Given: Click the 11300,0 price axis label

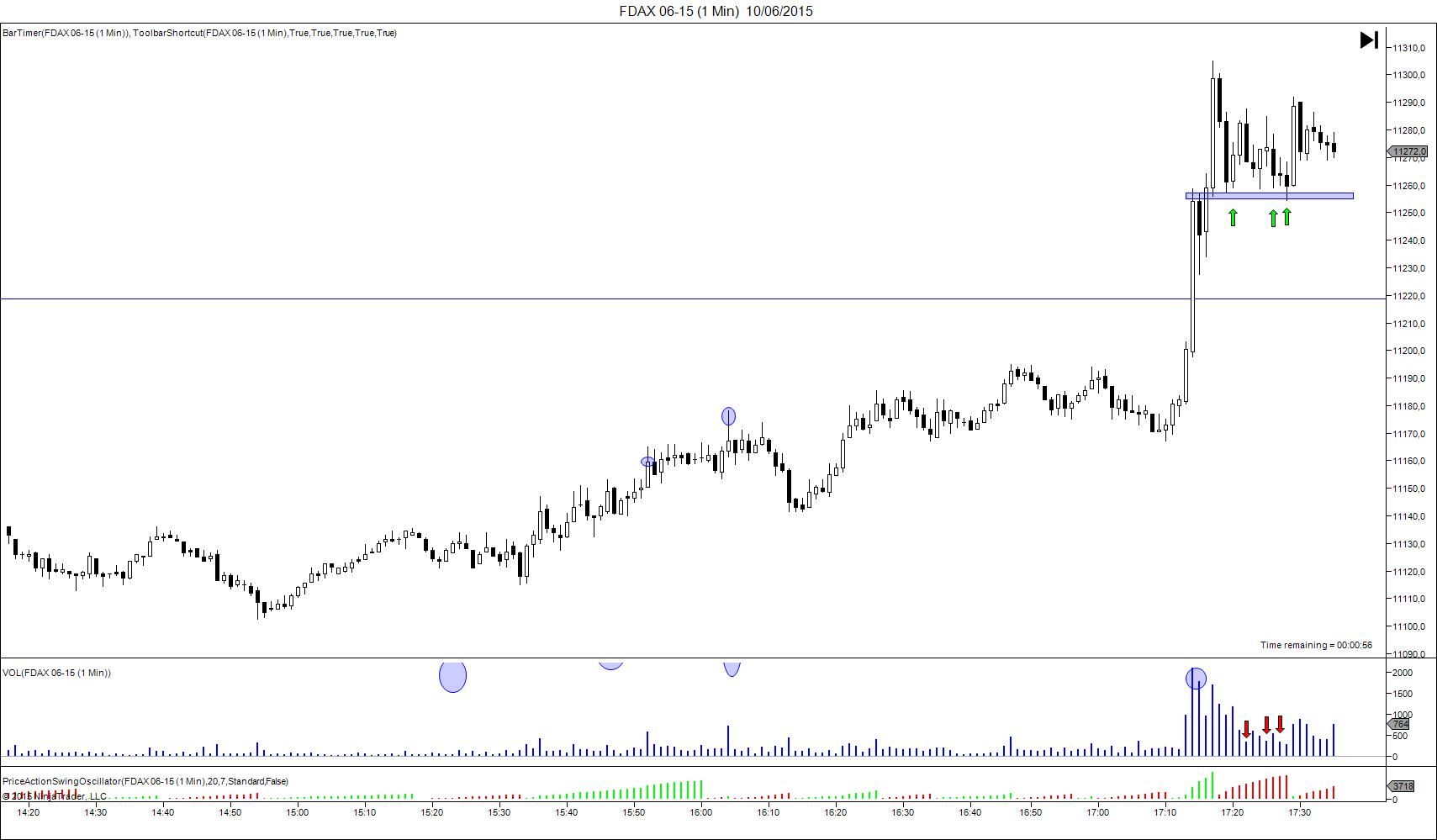Looking at the screenshot, I should [1408, 75].
